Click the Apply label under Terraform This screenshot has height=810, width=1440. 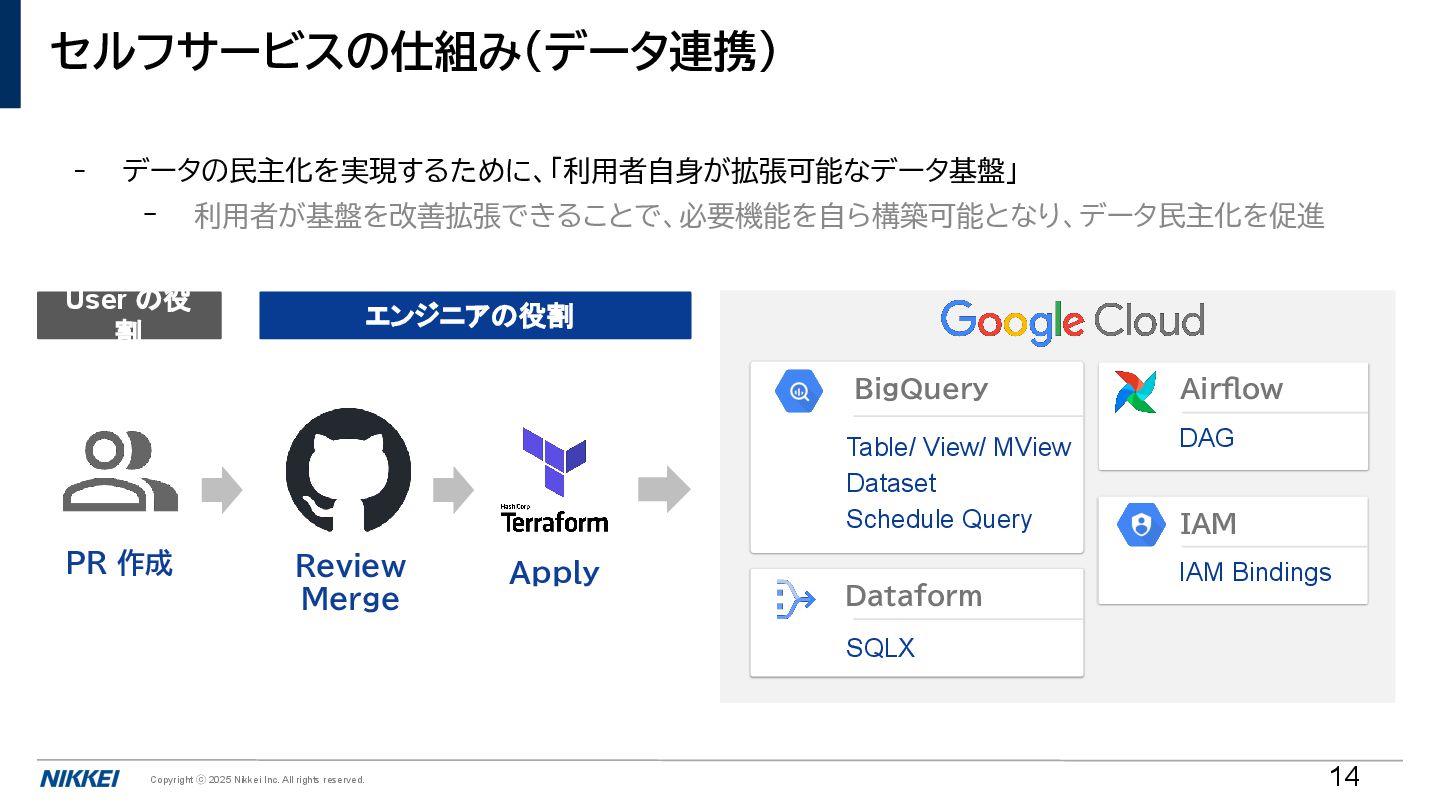tap(554, 573)
